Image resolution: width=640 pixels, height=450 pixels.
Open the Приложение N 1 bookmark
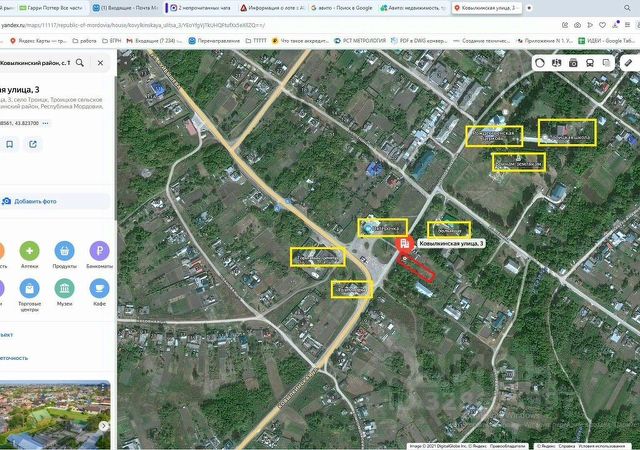click(x=544, y=41)
